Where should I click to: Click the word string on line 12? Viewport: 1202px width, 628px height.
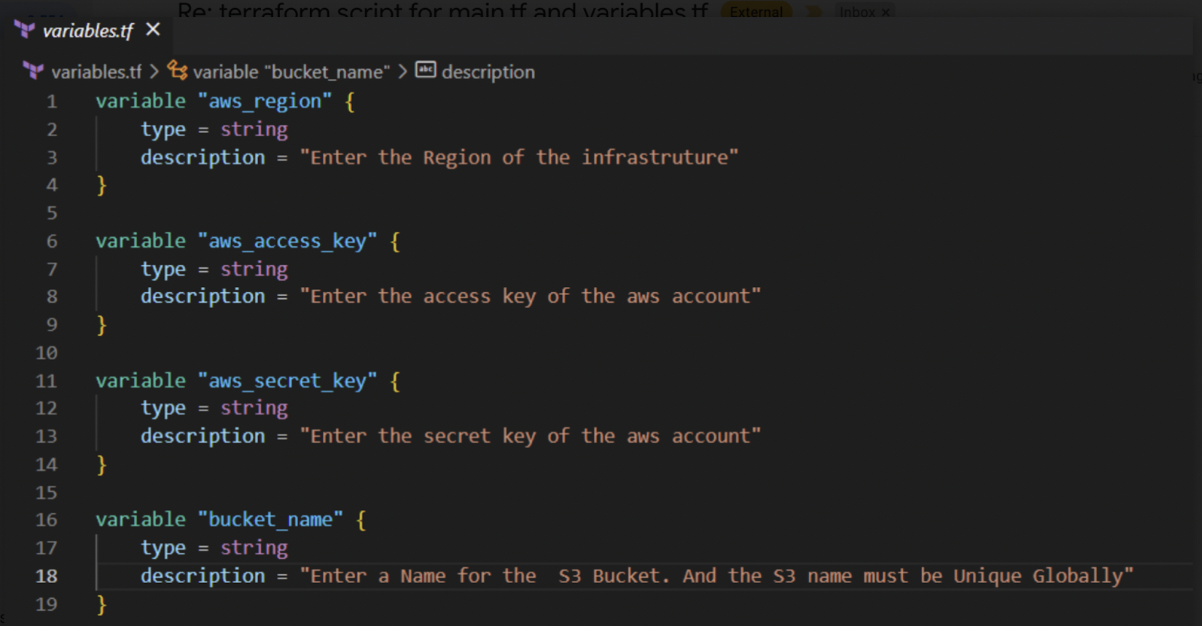point(254,408)
